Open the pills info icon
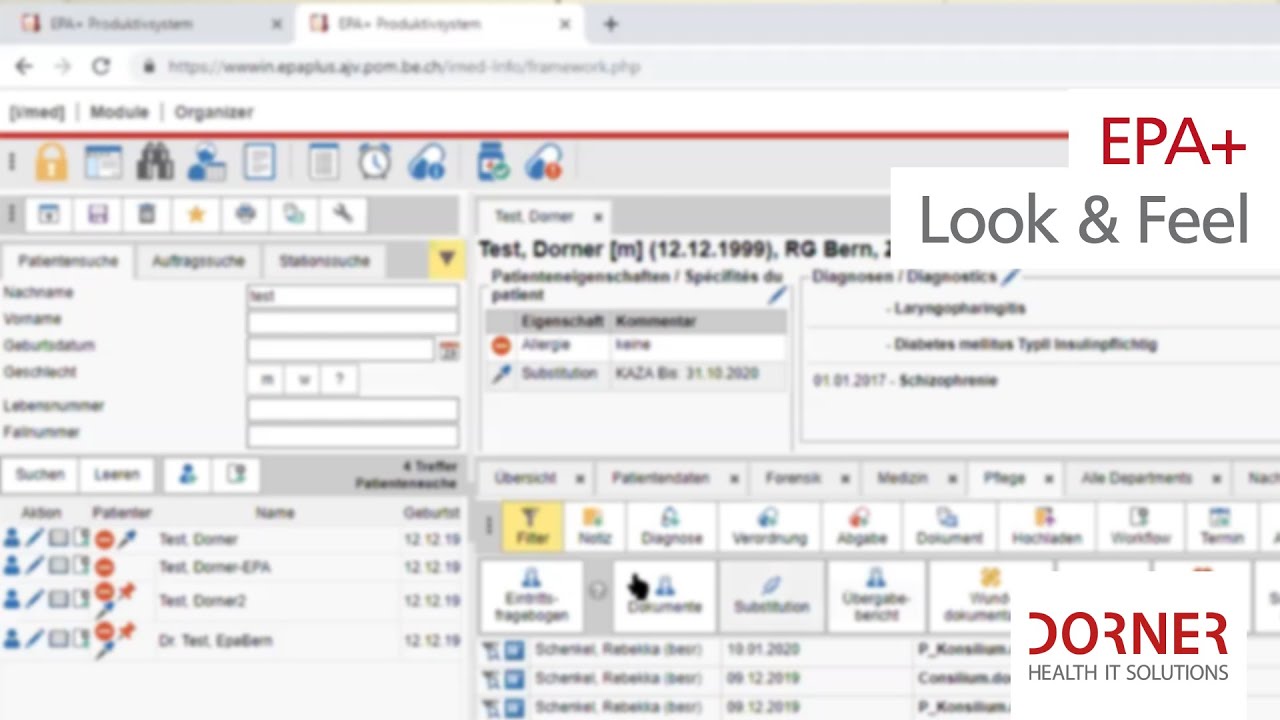 [427, 162]
